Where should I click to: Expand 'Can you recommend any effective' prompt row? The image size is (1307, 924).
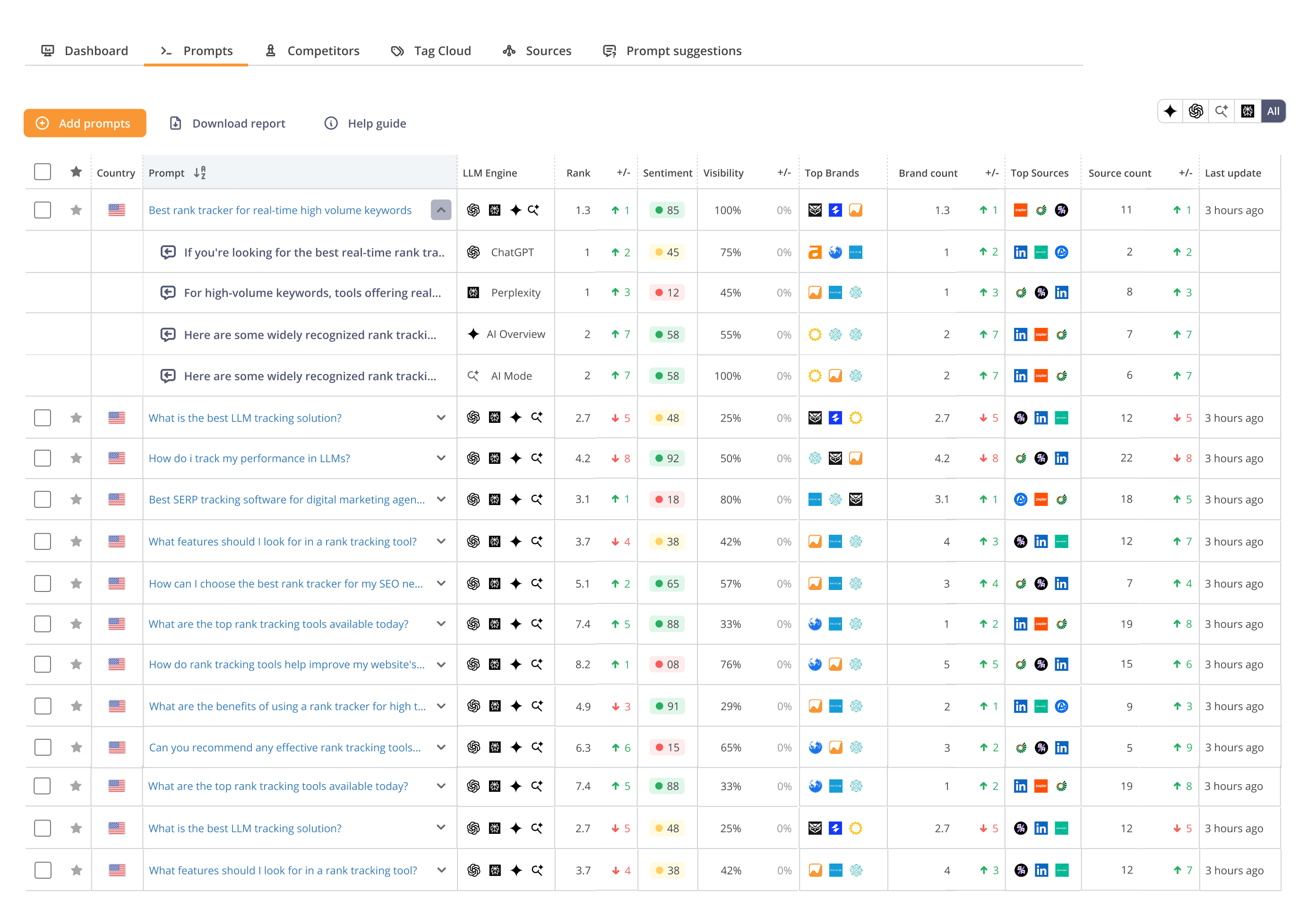(441, 747)
